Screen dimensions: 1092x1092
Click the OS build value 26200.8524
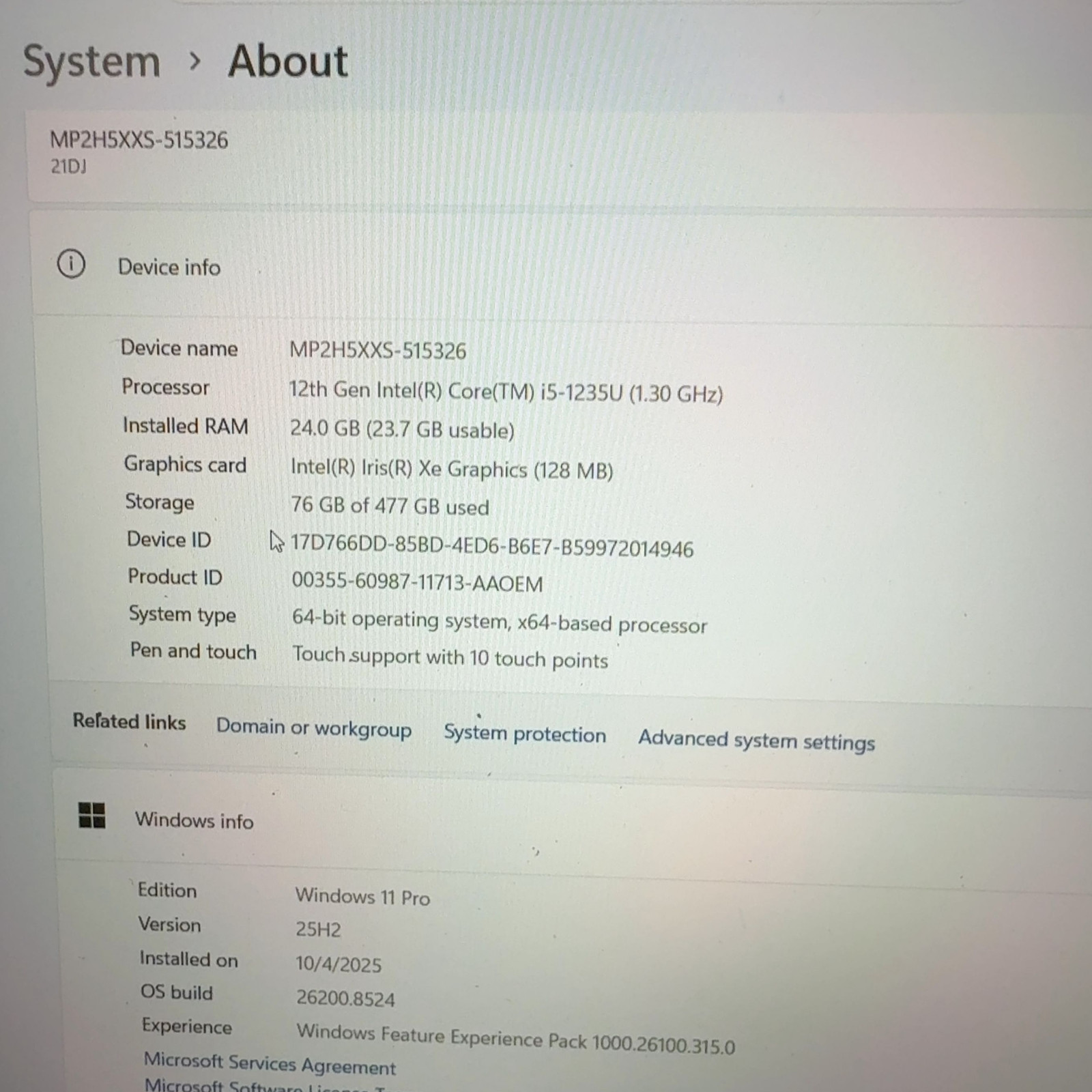click(x=345, y=998)
